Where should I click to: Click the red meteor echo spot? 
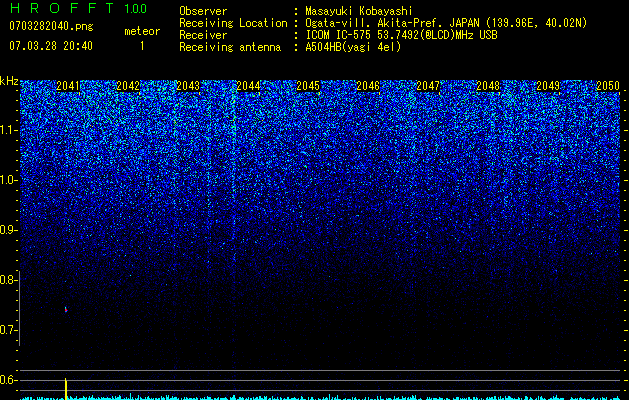(66, 310)
